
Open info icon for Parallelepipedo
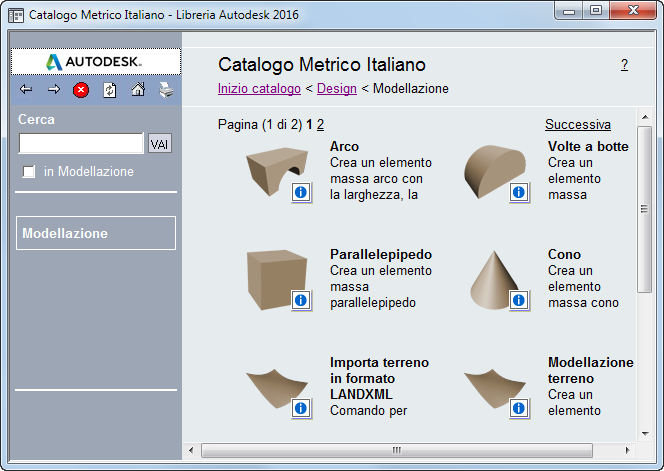(x=301, y=301)
